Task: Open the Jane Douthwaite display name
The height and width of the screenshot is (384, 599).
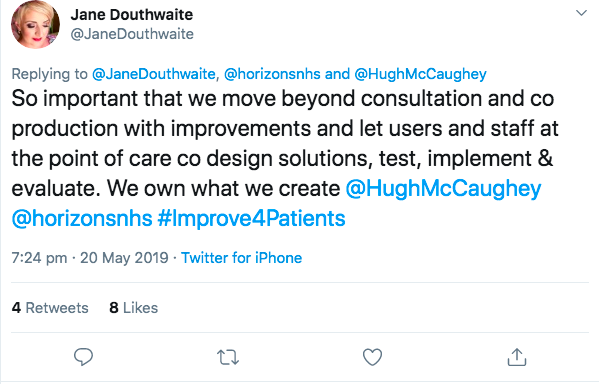Action: (x=132, y=15)
